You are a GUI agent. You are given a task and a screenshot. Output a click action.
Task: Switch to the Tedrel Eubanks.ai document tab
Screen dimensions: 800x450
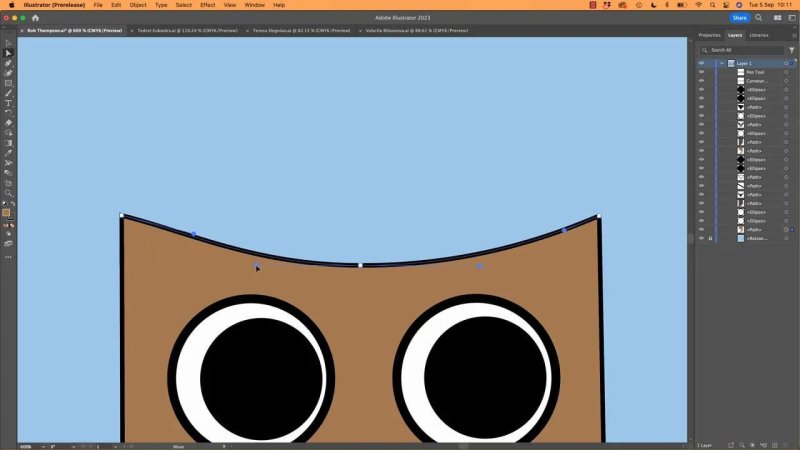[x=187, y=31]
